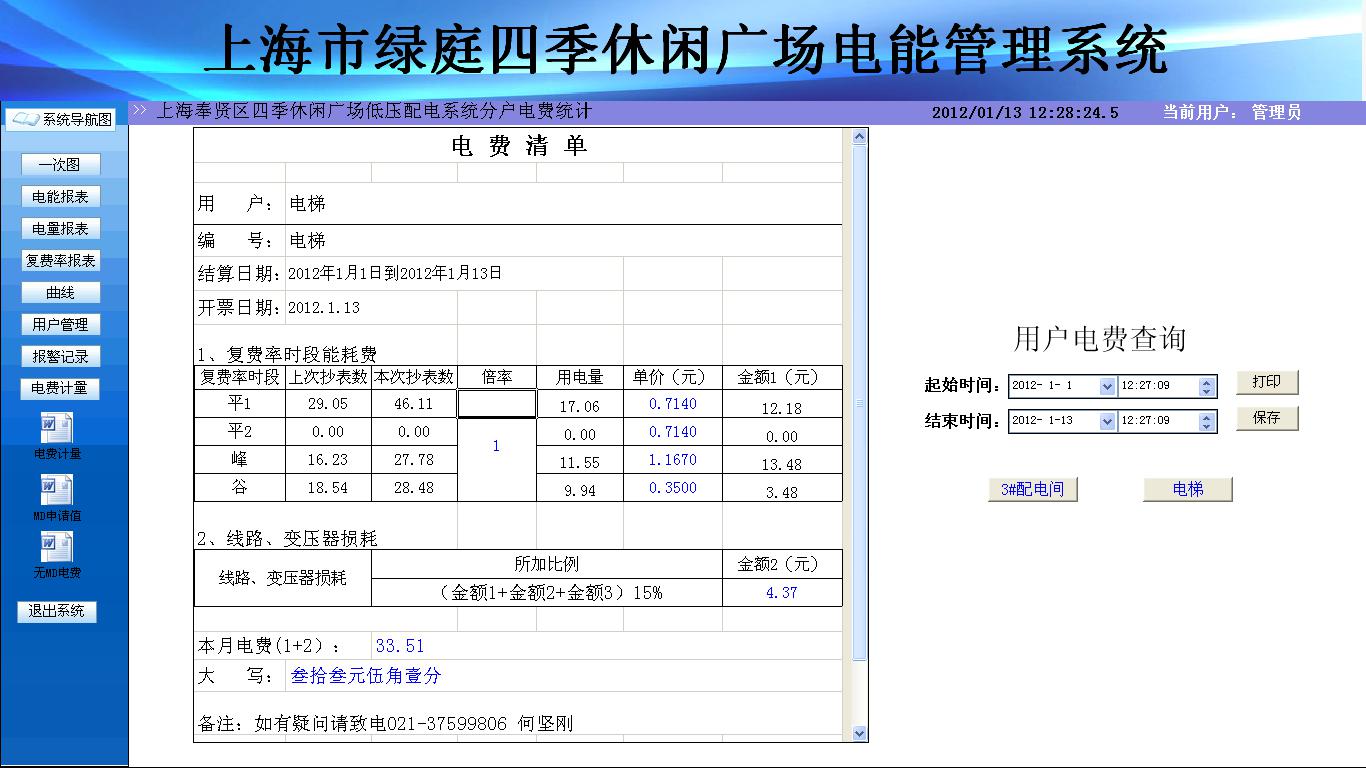
Task: Open the 无MD电费 Word document icon
Action: 56,547
